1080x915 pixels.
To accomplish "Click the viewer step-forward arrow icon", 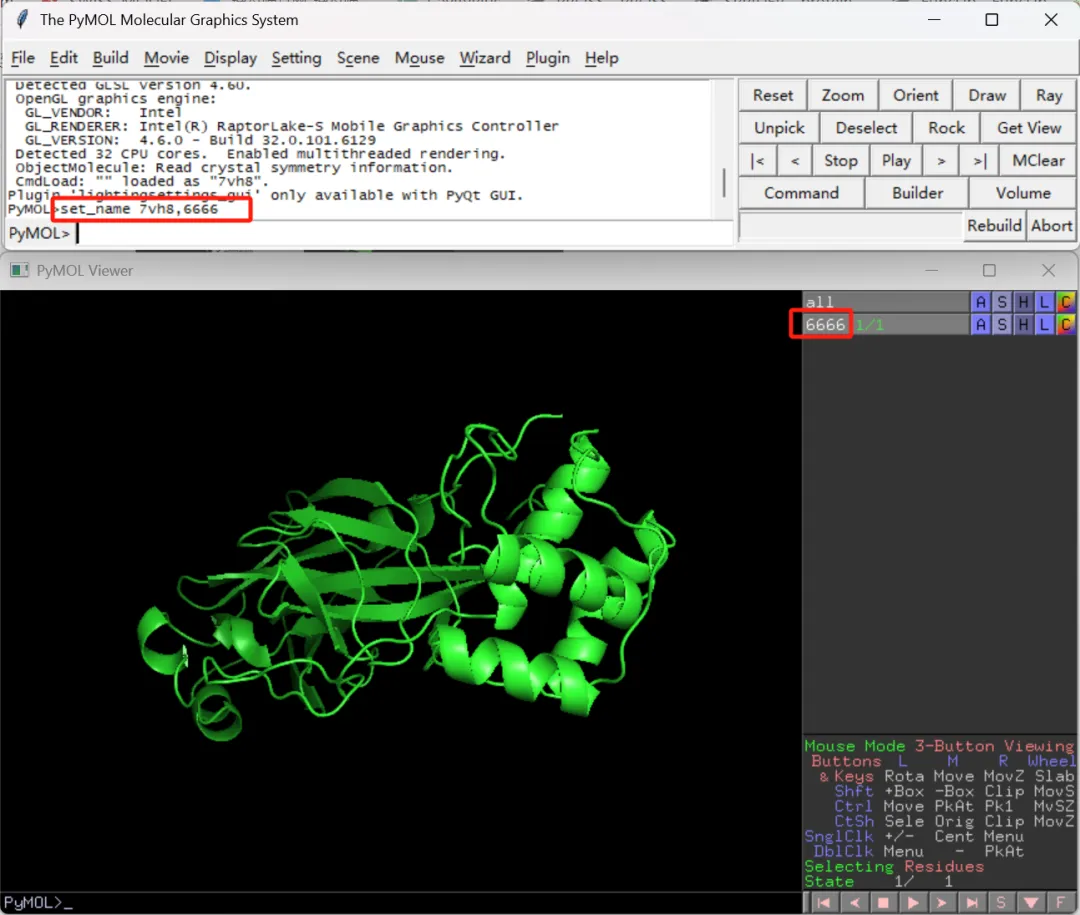I will click(x=942, y=903).
